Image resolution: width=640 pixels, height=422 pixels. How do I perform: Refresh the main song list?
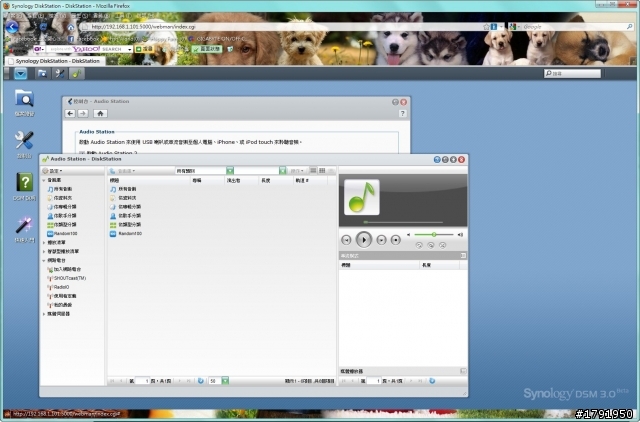click(200, 381)
